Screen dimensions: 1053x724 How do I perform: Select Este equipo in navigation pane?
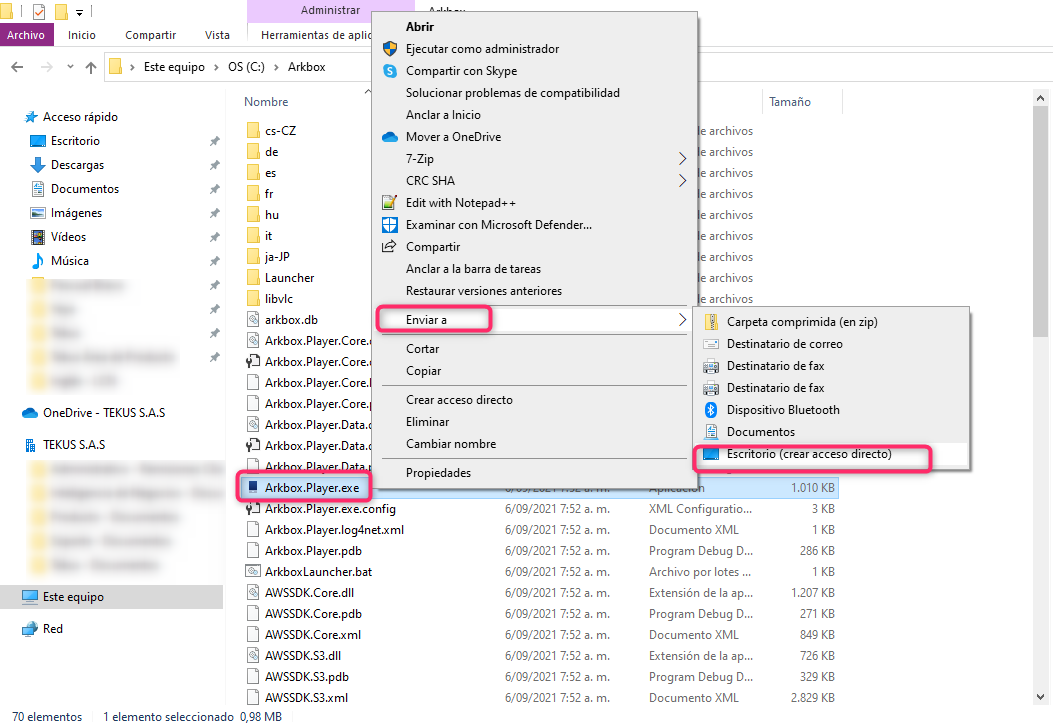pos(73,597)
